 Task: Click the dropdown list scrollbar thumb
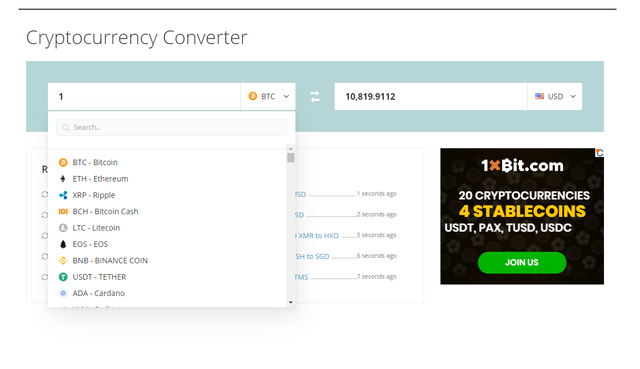(x=291, y=158)
